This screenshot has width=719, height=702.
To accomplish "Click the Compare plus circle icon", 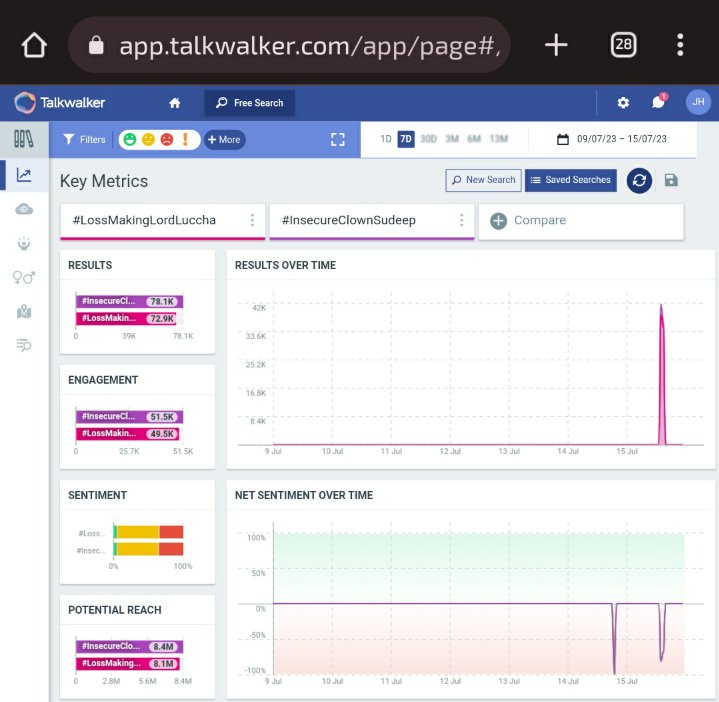I will point(498,221).
